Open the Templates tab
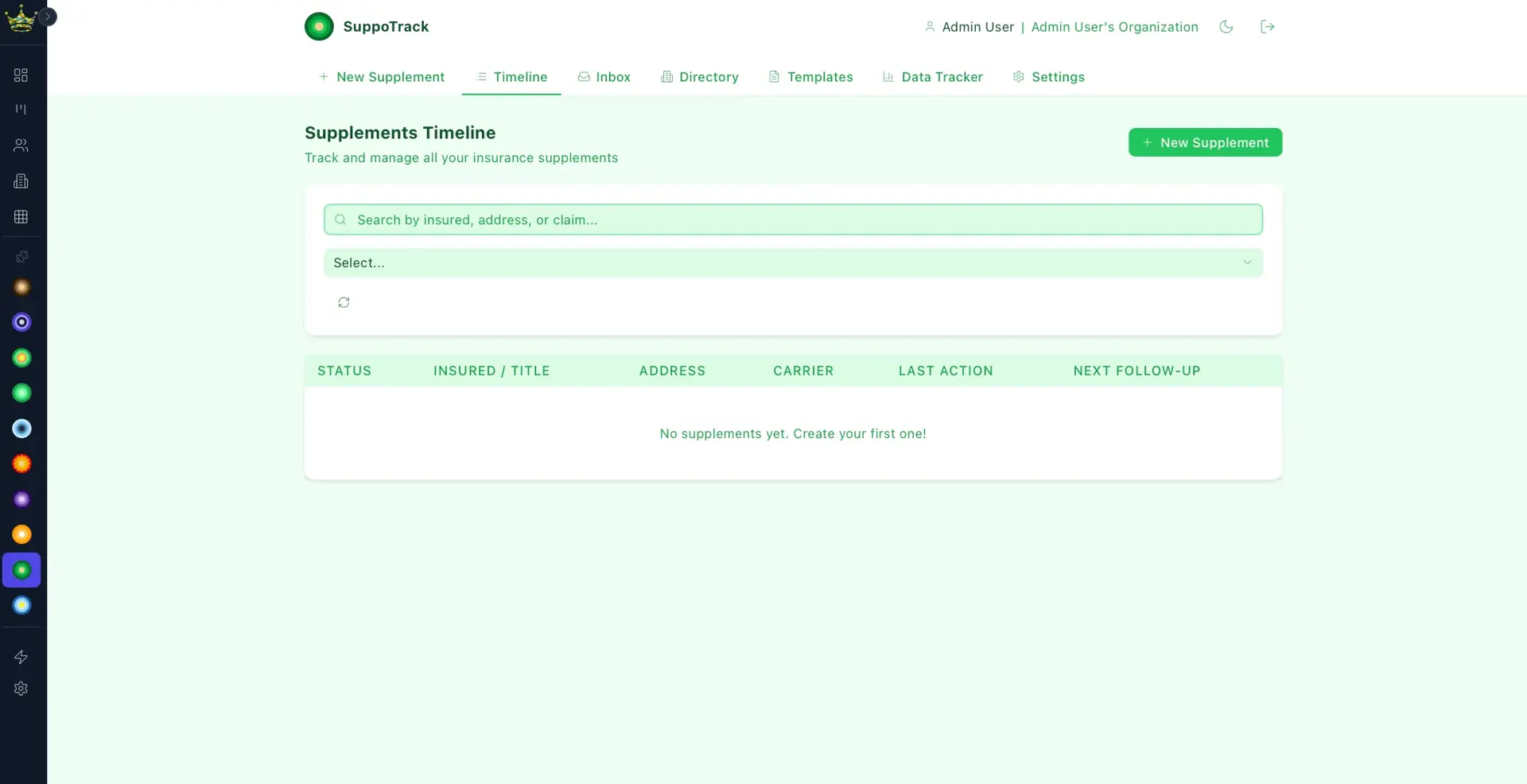 coord(810,77)
